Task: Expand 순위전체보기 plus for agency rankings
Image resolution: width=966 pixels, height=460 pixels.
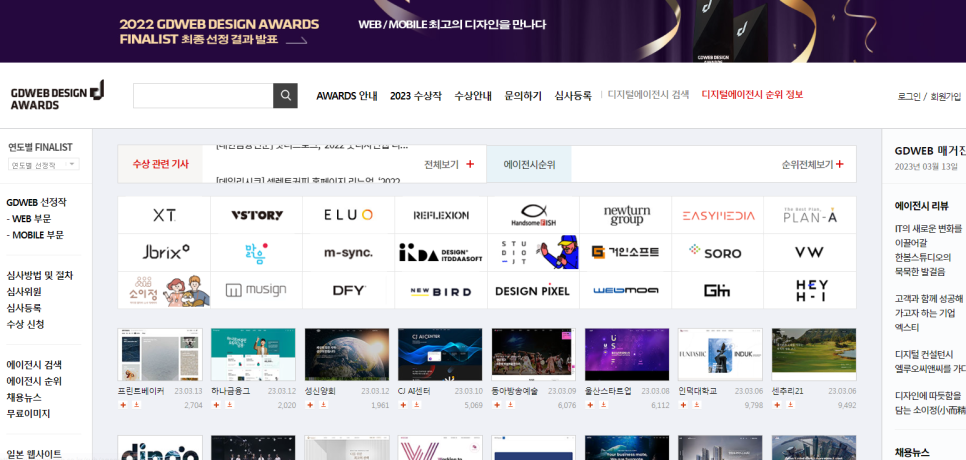Action: click(839, 164)
